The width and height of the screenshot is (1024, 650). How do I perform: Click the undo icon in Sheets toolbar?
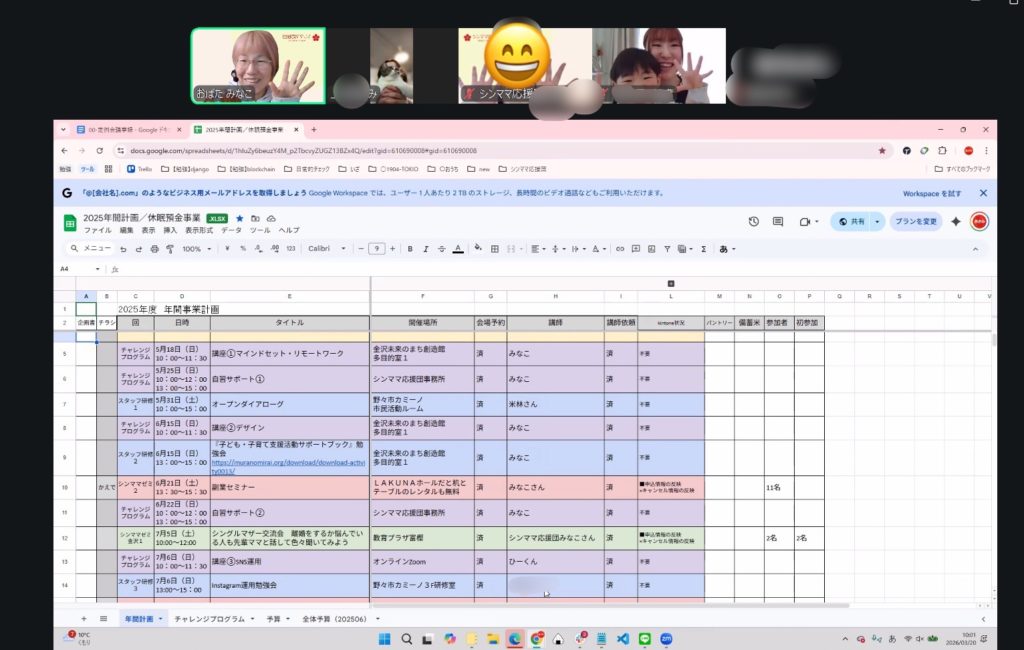click(123, 249)
